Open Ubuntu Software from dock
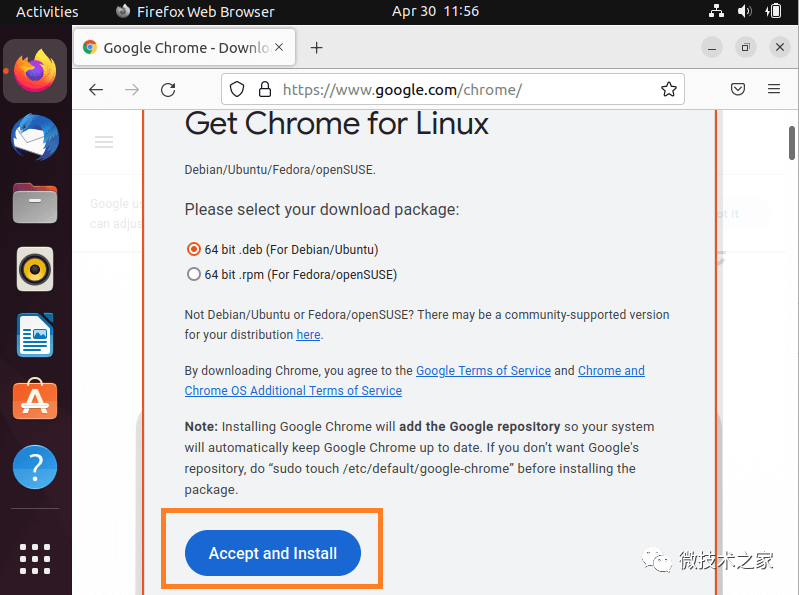Viewport: 799px width, 595px height. tap(35, 399)
